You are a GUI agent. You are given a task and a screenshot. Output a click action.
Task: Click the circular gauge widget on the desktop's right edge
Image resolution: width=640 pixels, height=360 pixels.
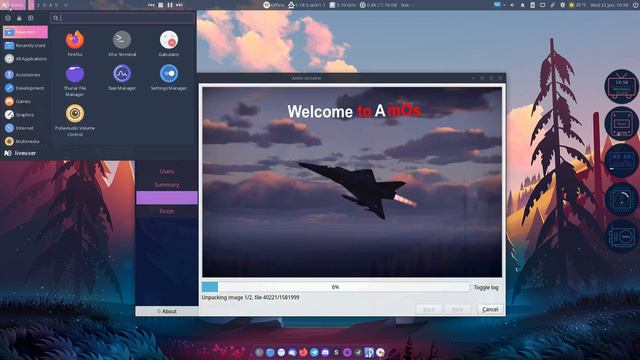(x=621, y=198)
